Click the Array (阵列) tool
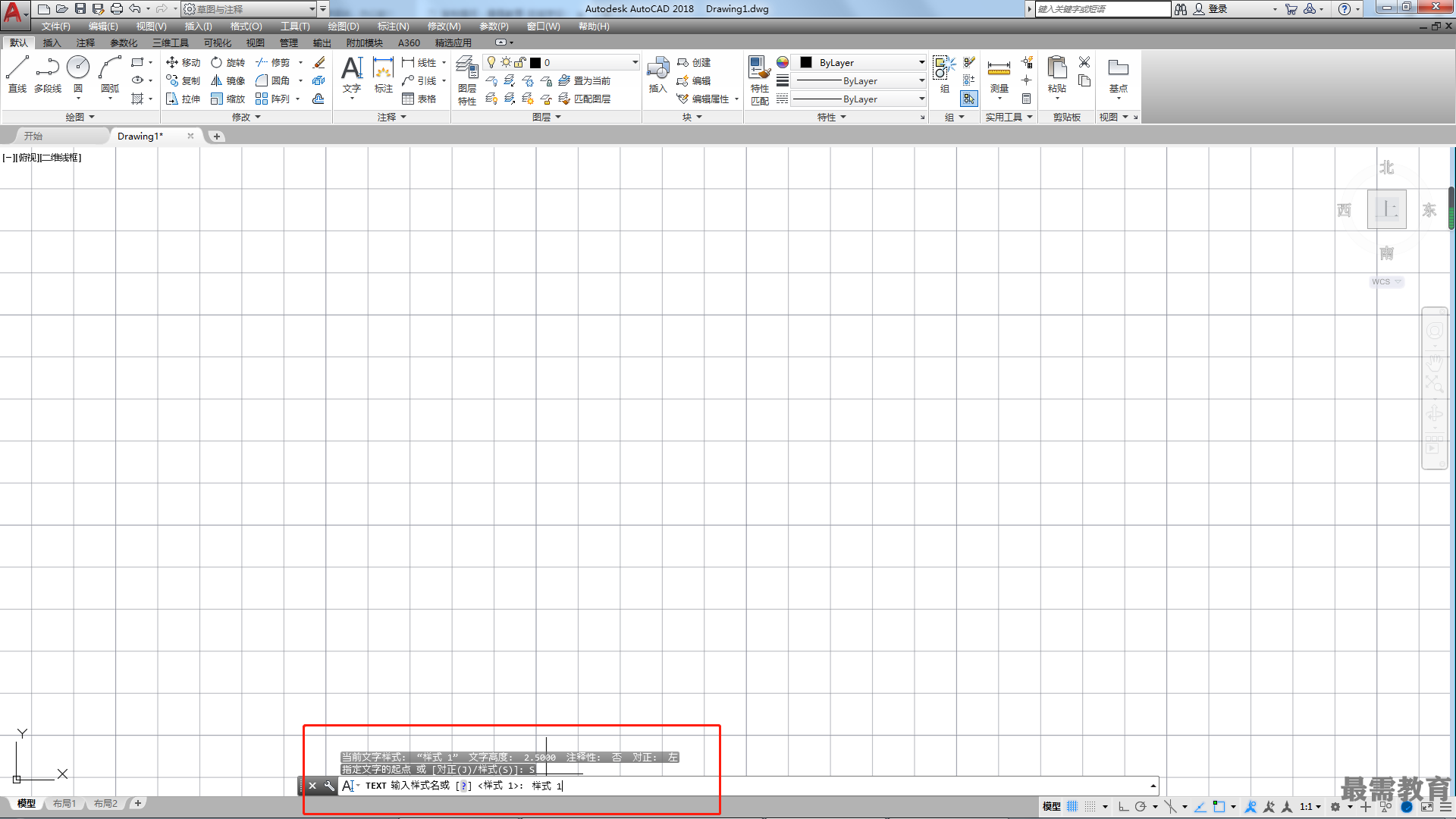The width and height of the screenshot is (1456, 819). pyautogui.click(x=273, y=99)
